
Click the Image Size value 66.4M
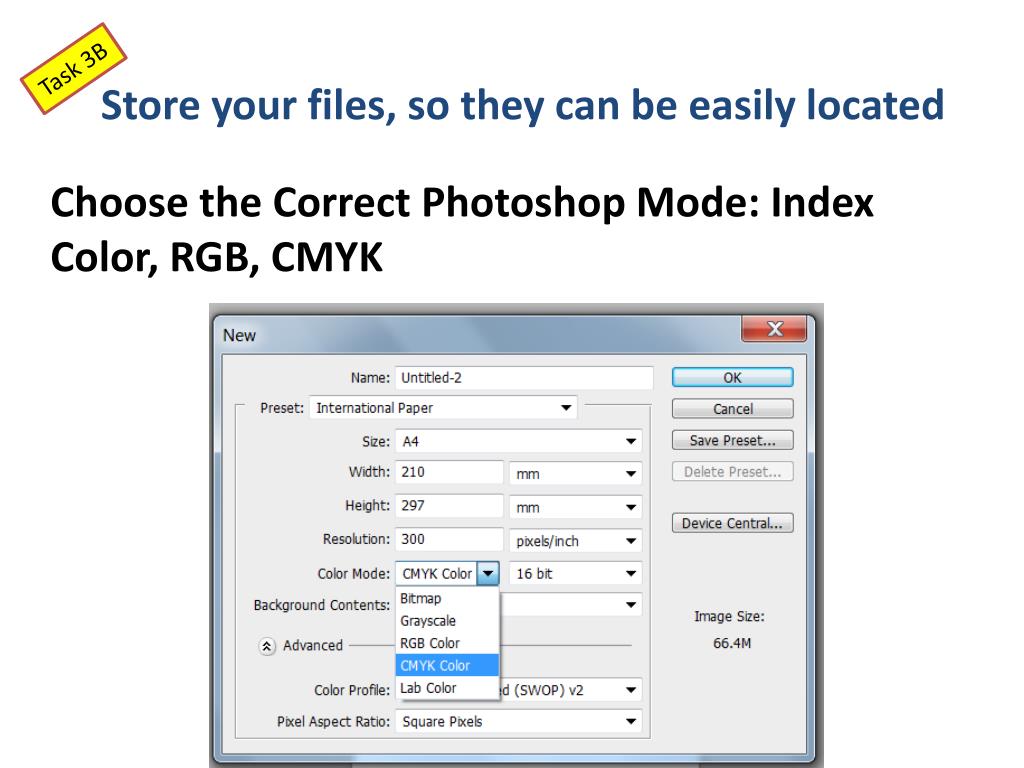731,643
